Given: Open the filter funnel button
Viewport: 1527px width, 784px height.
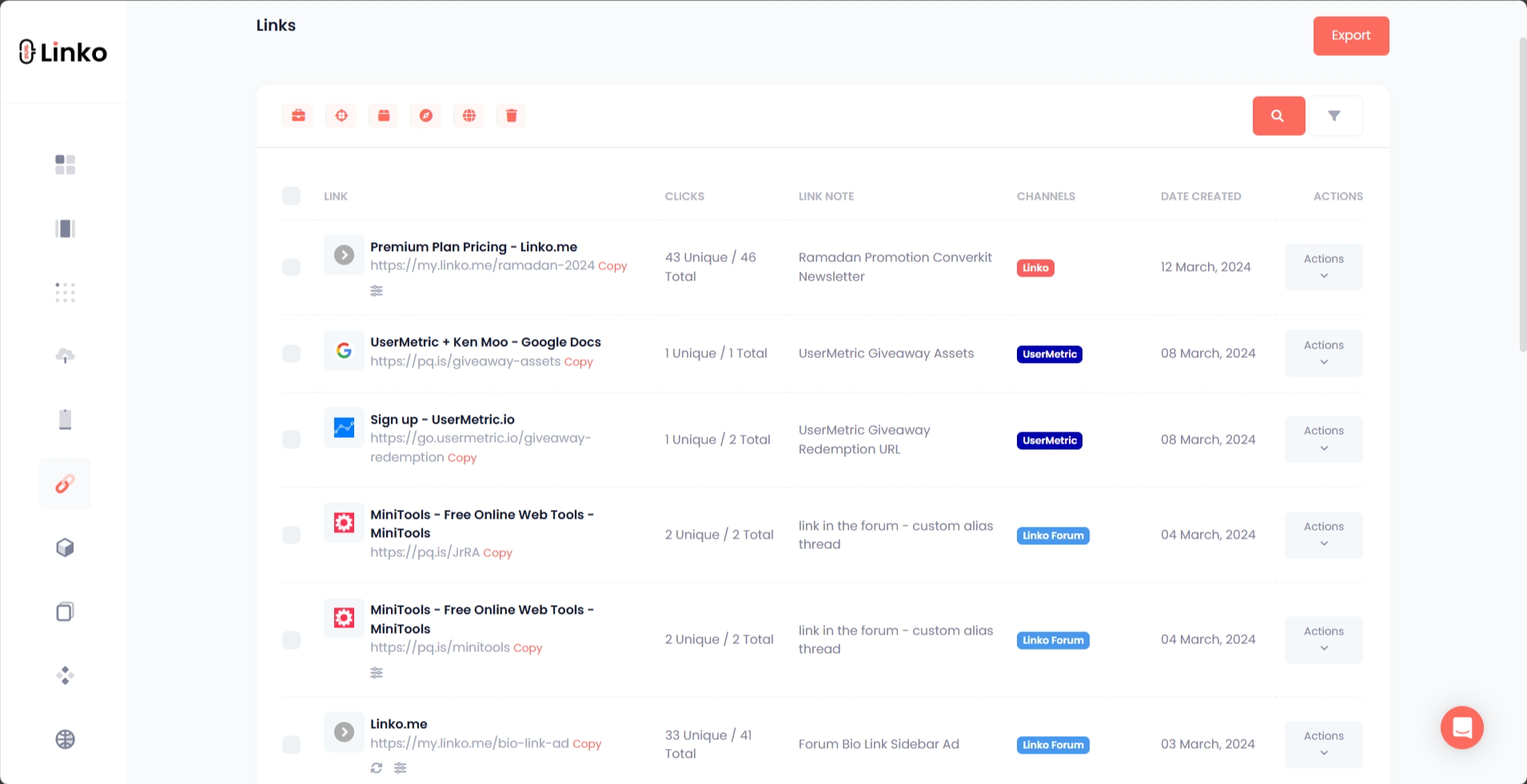Looking at the screenshot, I should click(x=1334, y=116).
